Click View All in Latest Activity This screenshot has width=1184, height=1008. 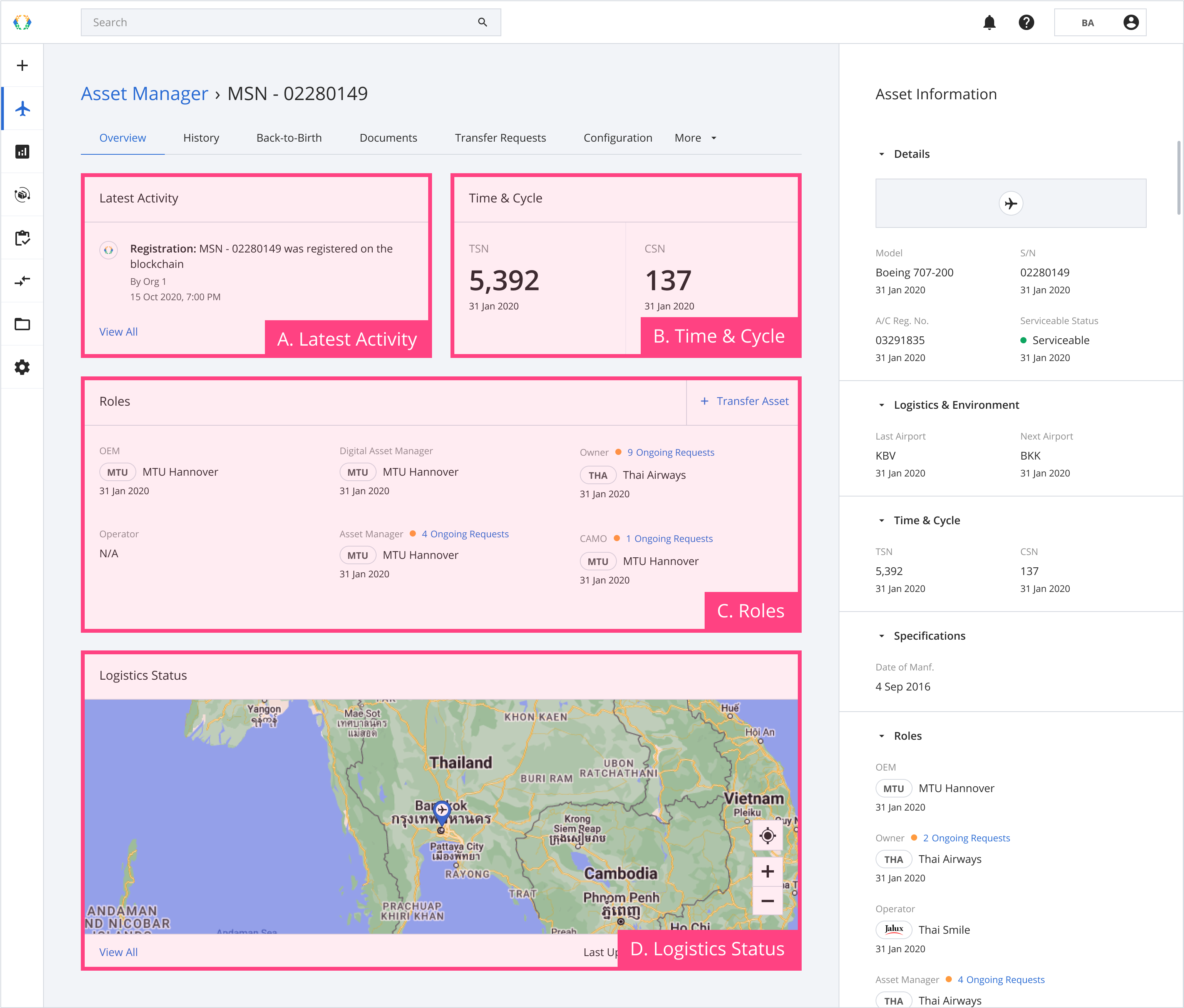118,332
